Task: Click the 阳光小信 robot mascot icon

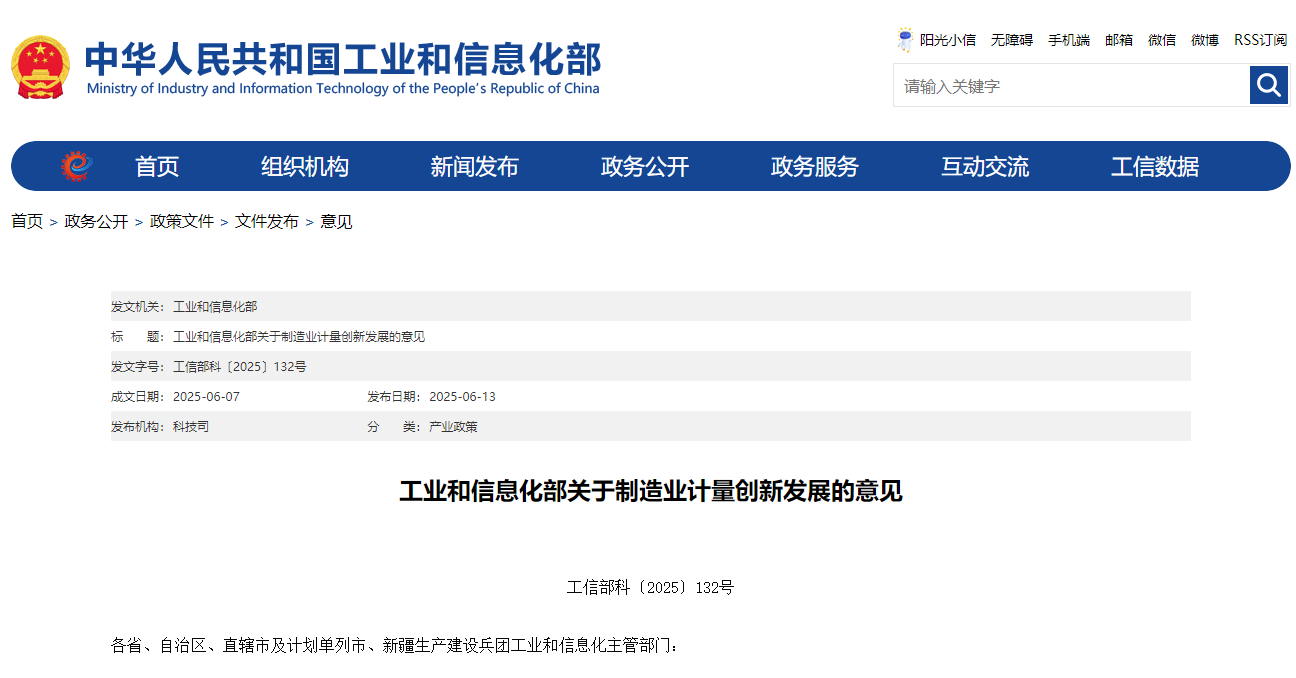Action: tap(905, 40)
